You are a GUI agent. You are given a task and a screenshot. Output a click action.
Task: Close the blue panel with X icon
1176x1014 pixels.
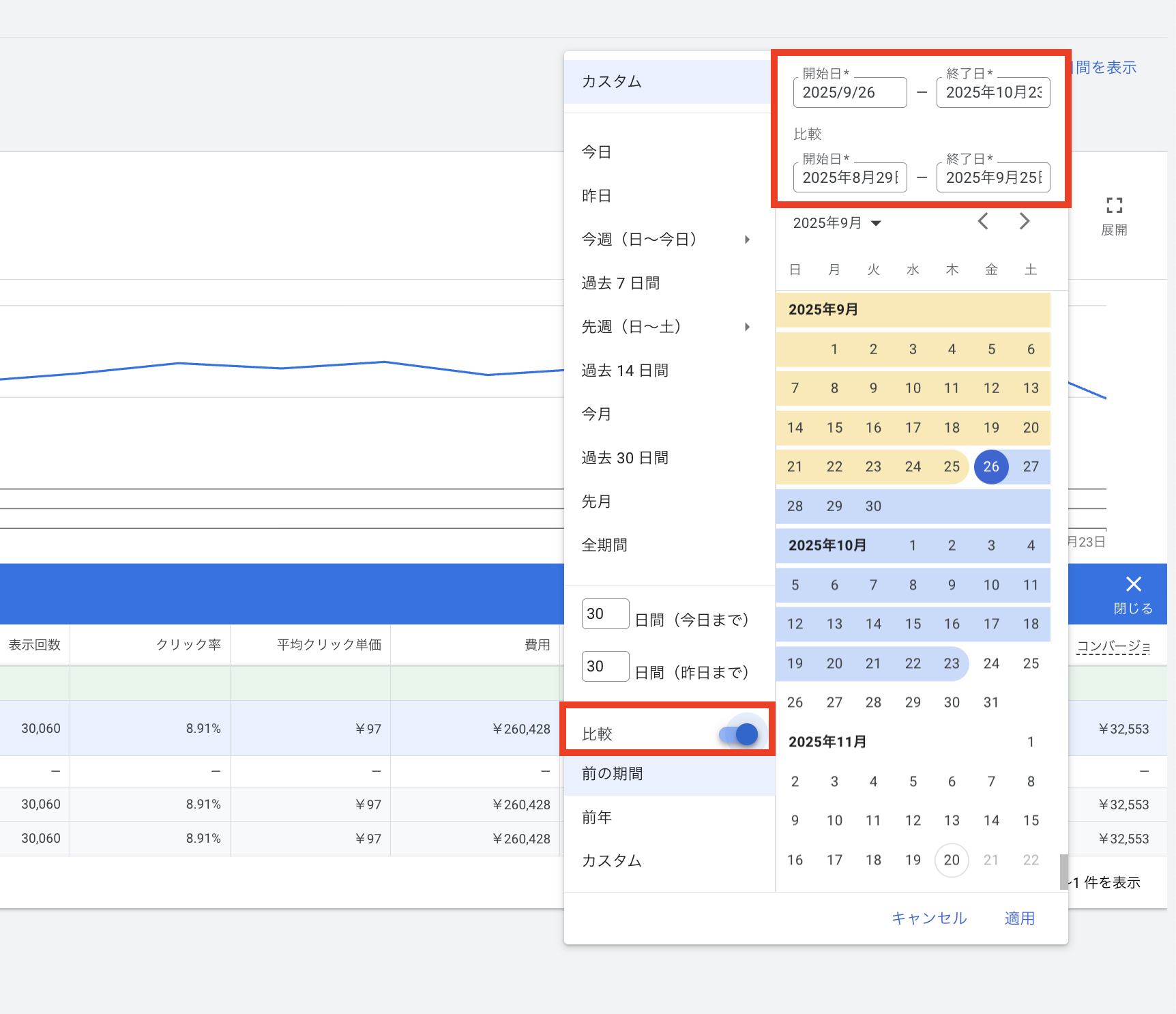click(1133, 585)
